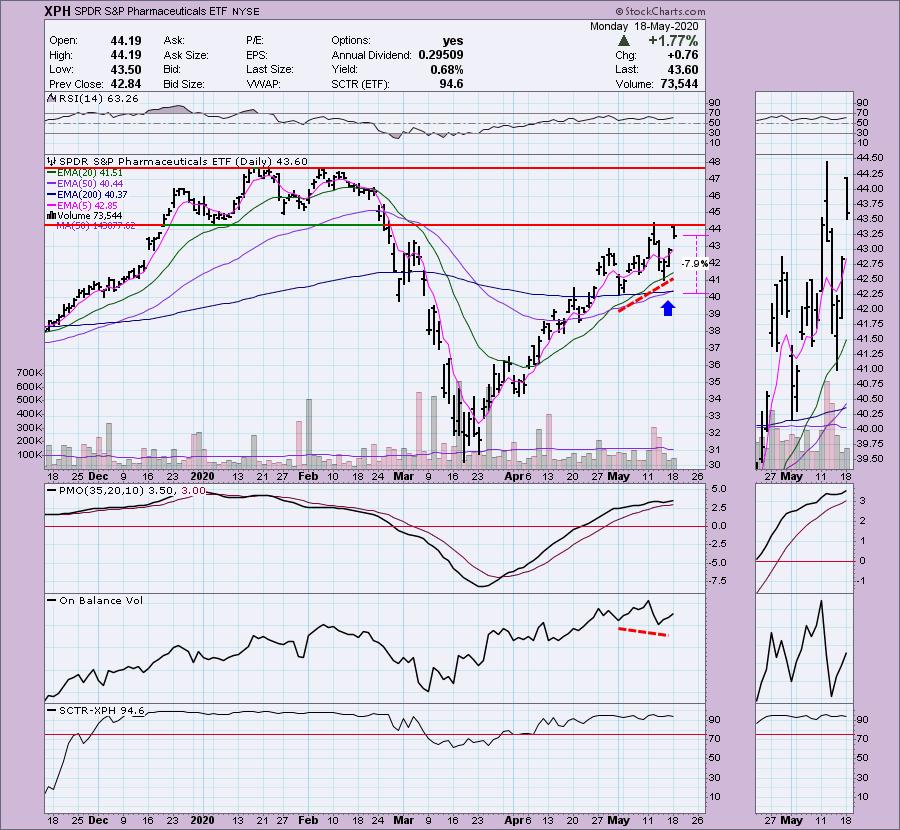Screen dimensions: 900x830
Task: Click the Open value 44.19
Action: click(126, 41)
